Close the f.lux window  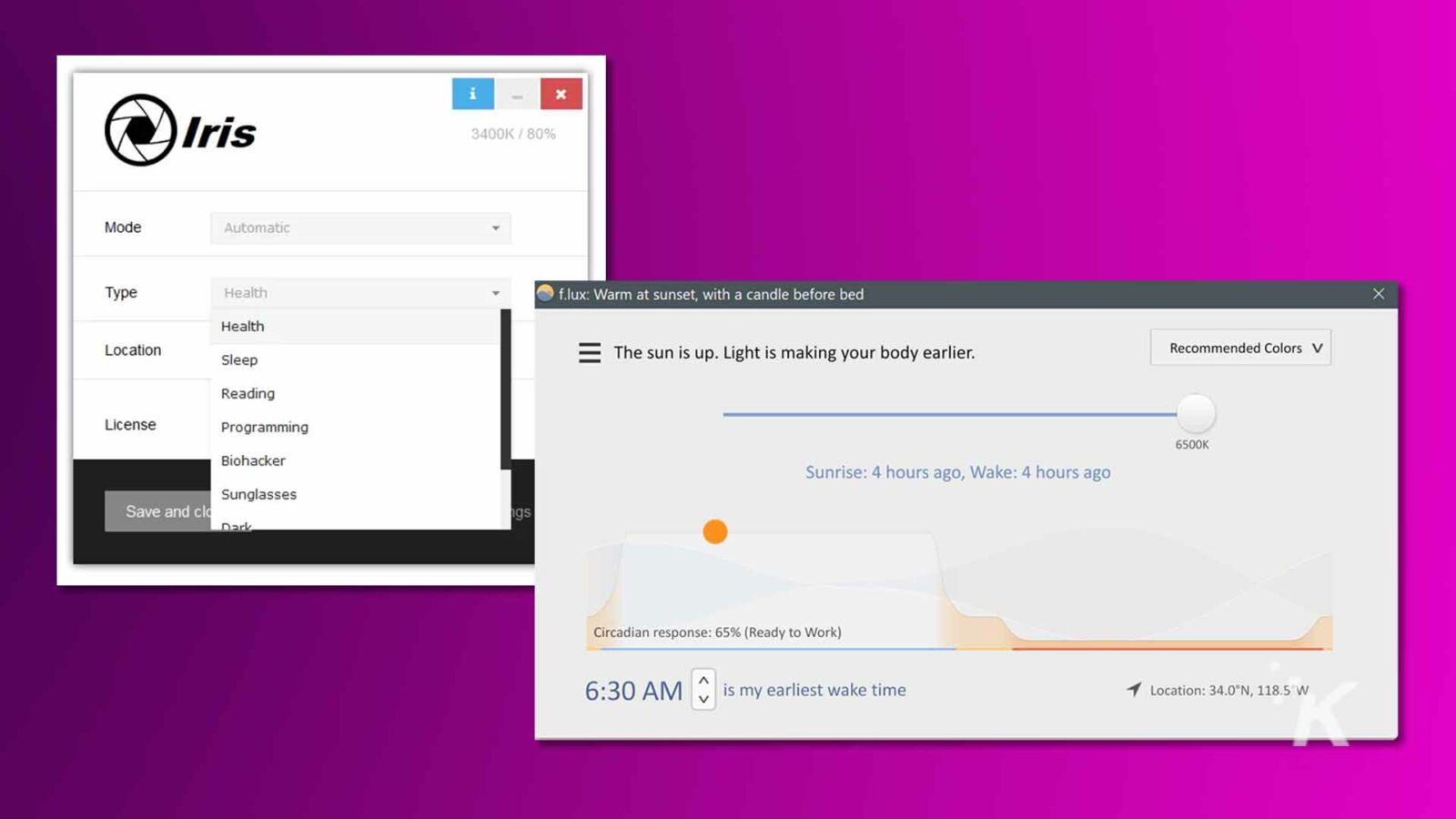click(1379, 294)
